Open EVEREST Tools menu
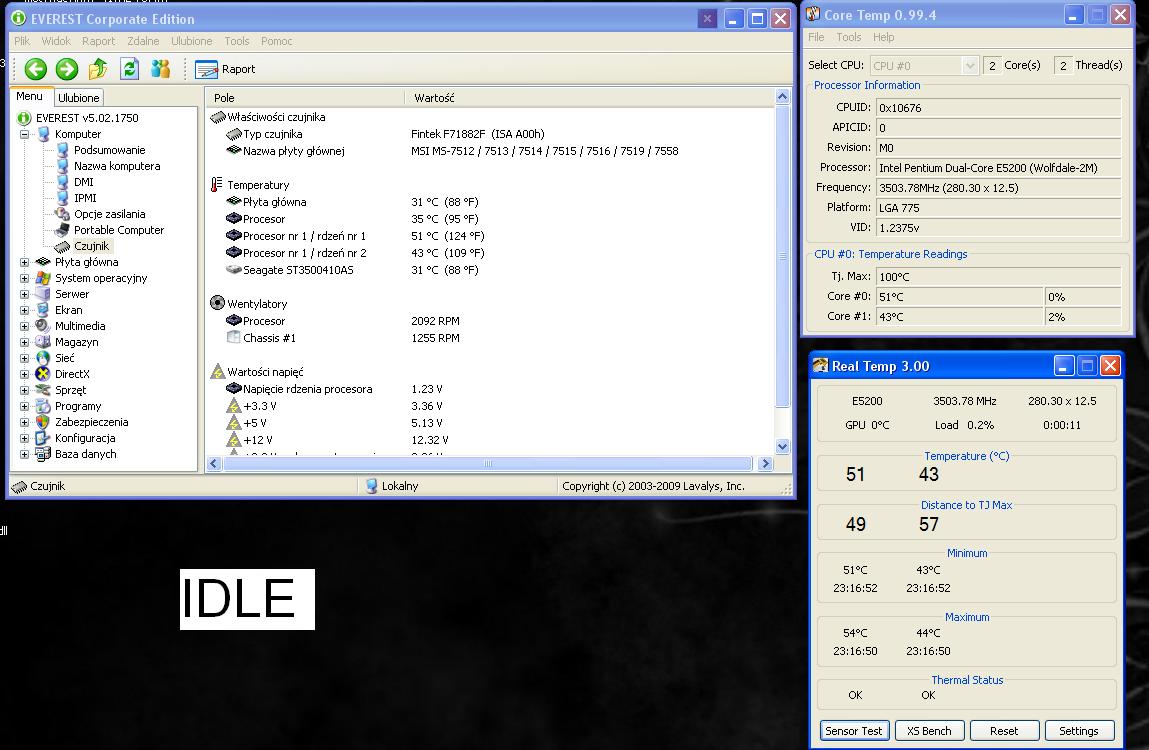 coord(237,41)
